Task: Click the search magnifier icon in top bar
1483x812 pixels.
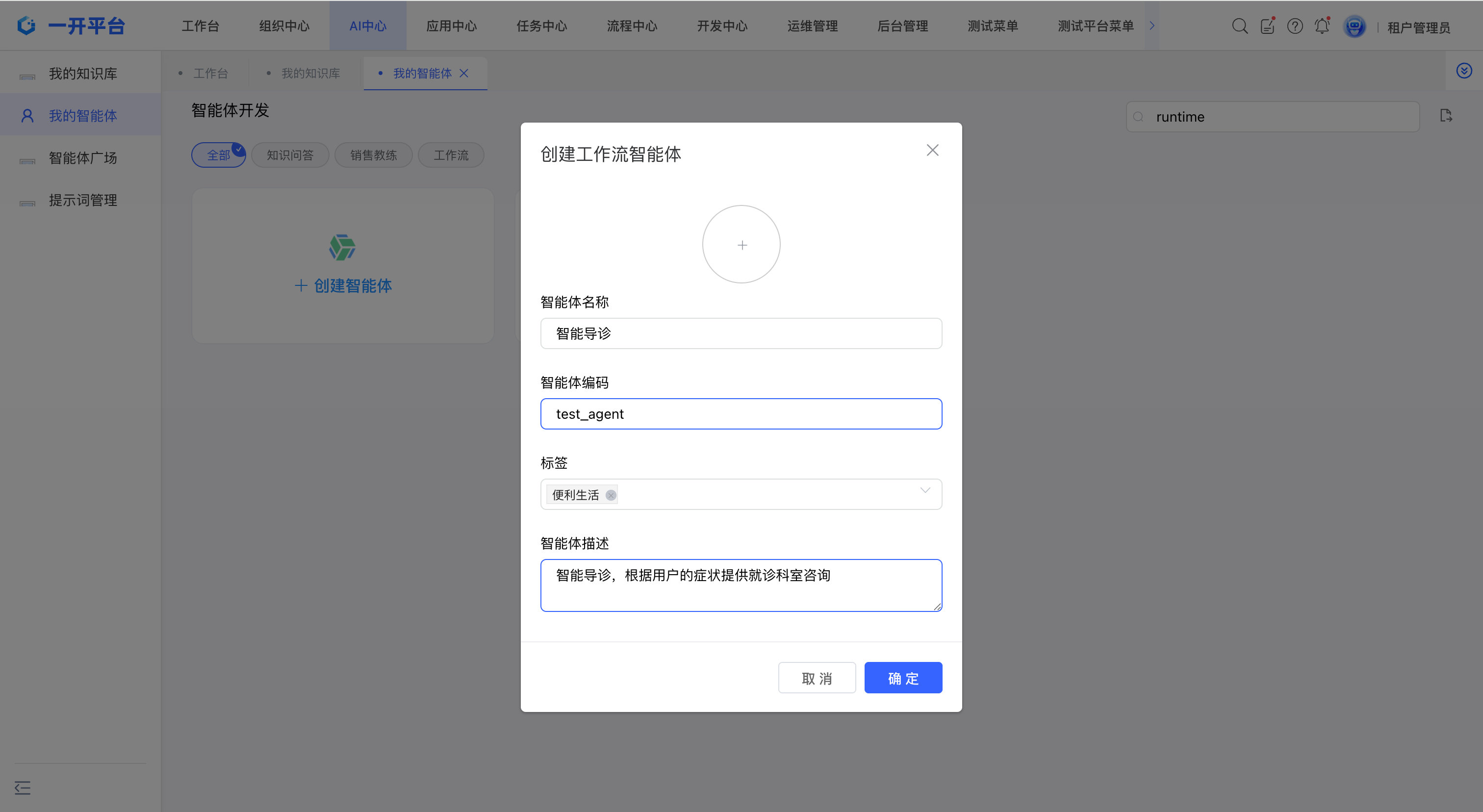Action: click(x=1239, y=26)
